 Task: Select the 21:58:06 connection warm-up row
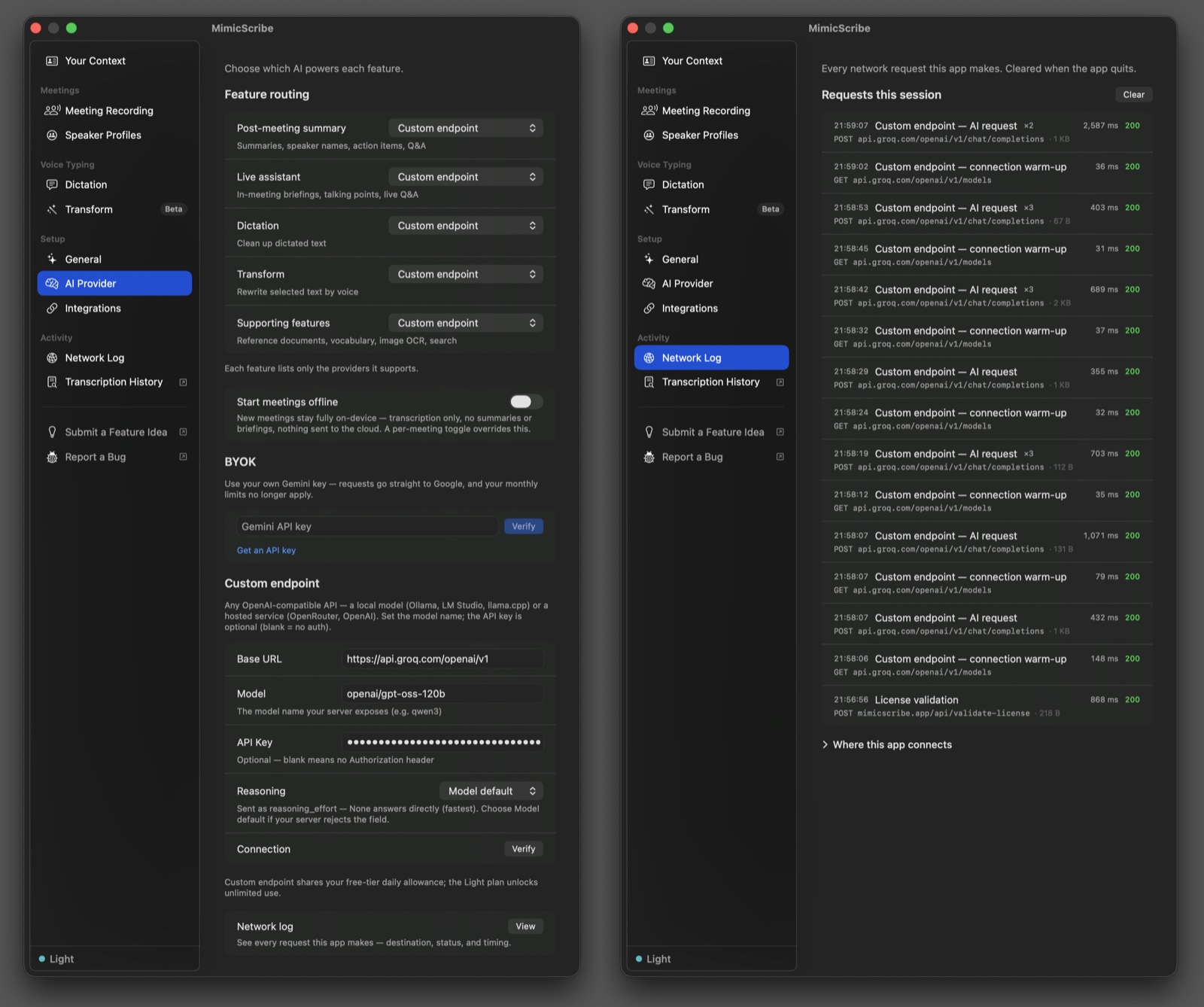(987, 665)
